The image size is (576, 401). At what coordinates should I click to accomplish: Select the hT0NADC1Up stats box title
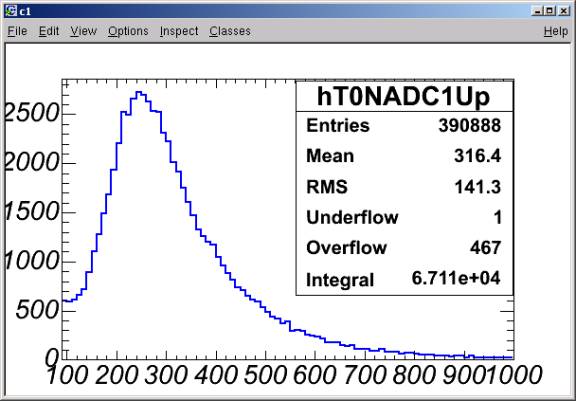coord(403,97)
